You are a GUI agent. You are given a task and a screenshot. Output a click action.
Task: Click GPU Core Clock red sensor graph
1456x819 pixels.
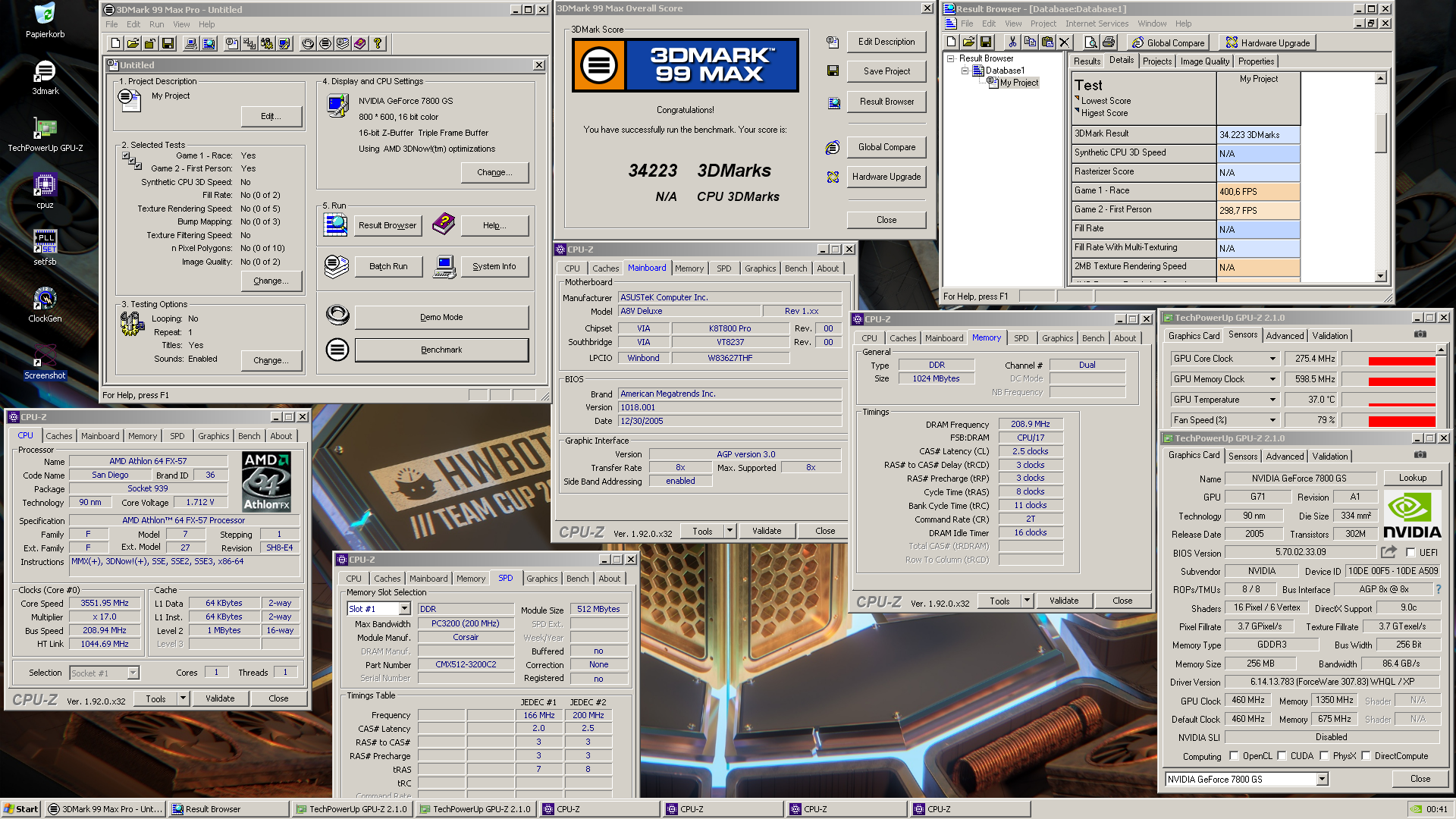[x=1388, y=359]
